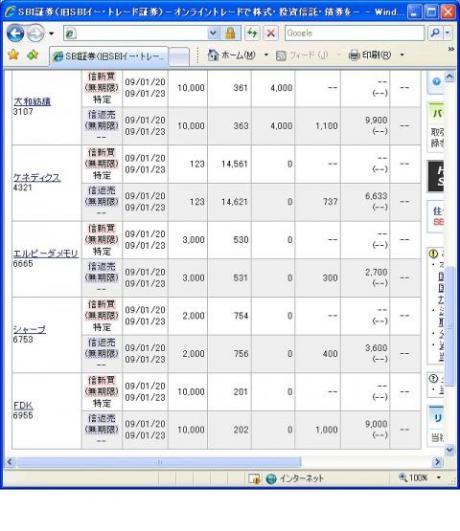Run search with the magnifier icon
The width and height of the screenshot is (460, 531).
435,33
